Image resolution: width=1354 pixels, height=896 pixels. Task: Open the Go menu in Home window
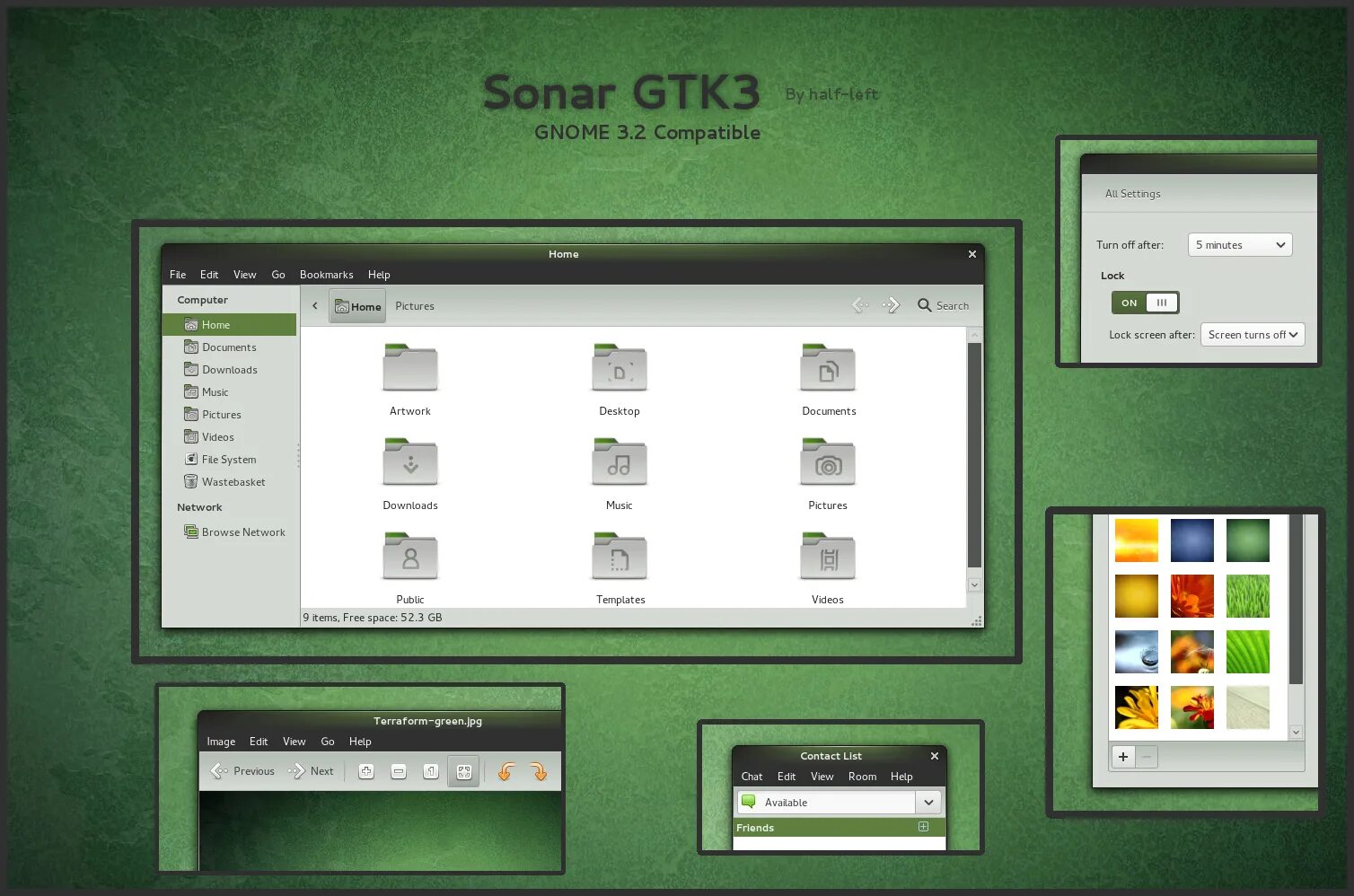coord(278,275)
